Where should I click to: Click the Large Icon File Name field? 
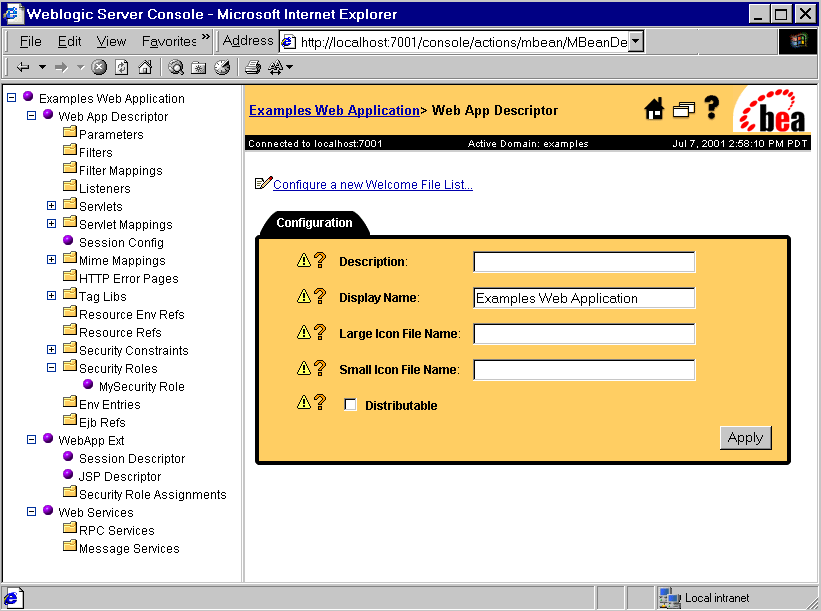[x=584, y=334]
